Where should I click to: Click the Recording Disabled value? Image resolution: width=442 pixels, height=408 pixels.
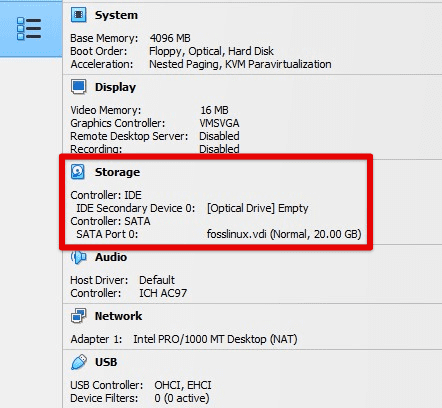point(219,149)
